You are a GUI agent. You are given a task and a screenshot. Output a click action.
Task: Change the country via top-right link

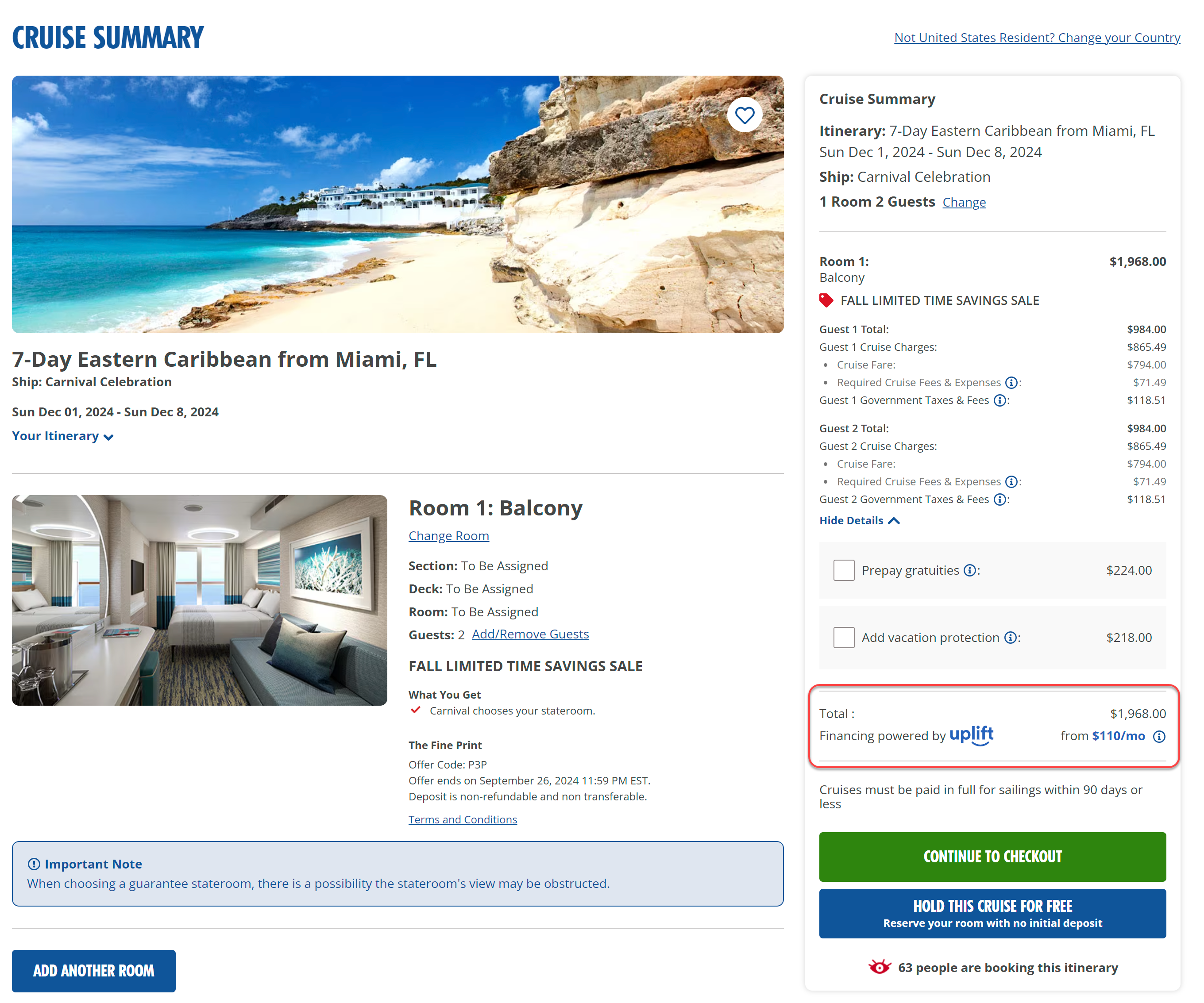pyautogui.click(x=1037, y=37)
